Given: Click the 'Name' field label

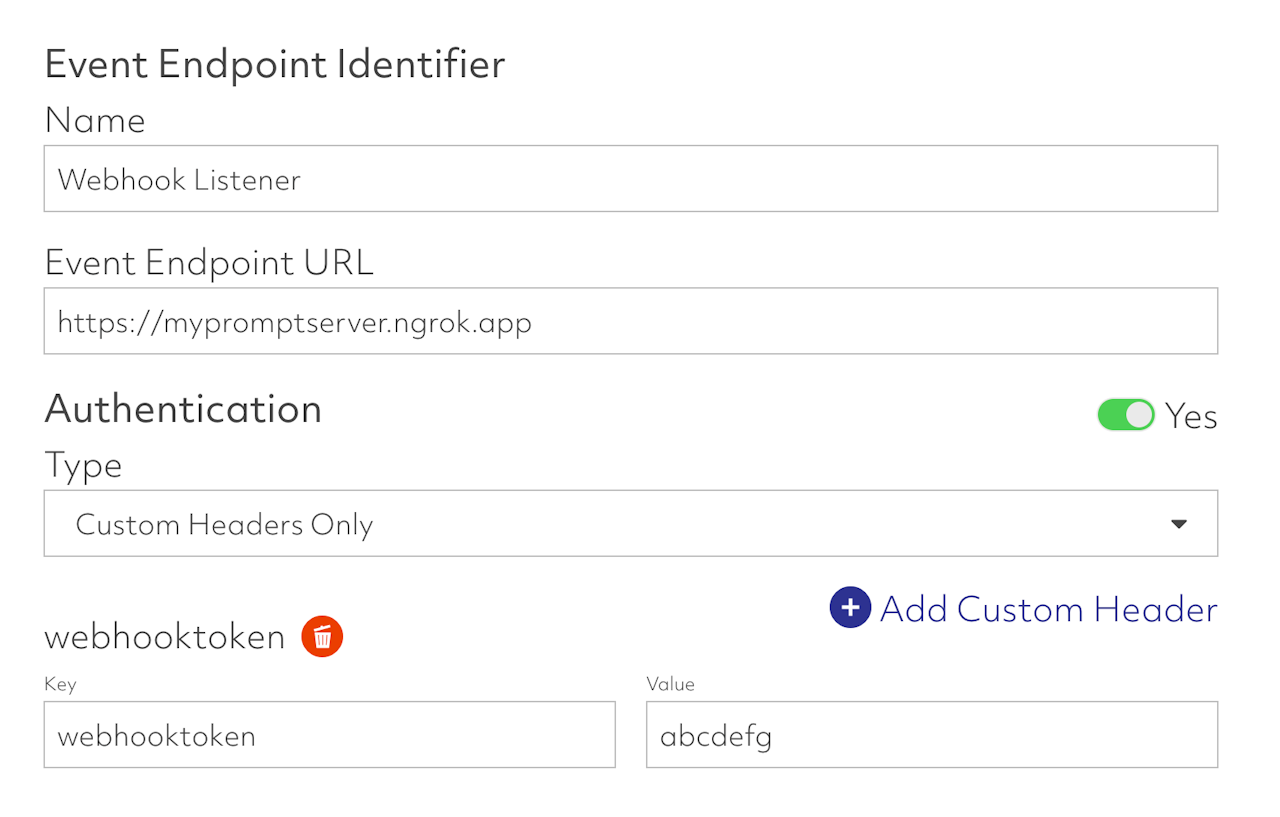Looking at the screenshot, I should click(x=95, y=121).
